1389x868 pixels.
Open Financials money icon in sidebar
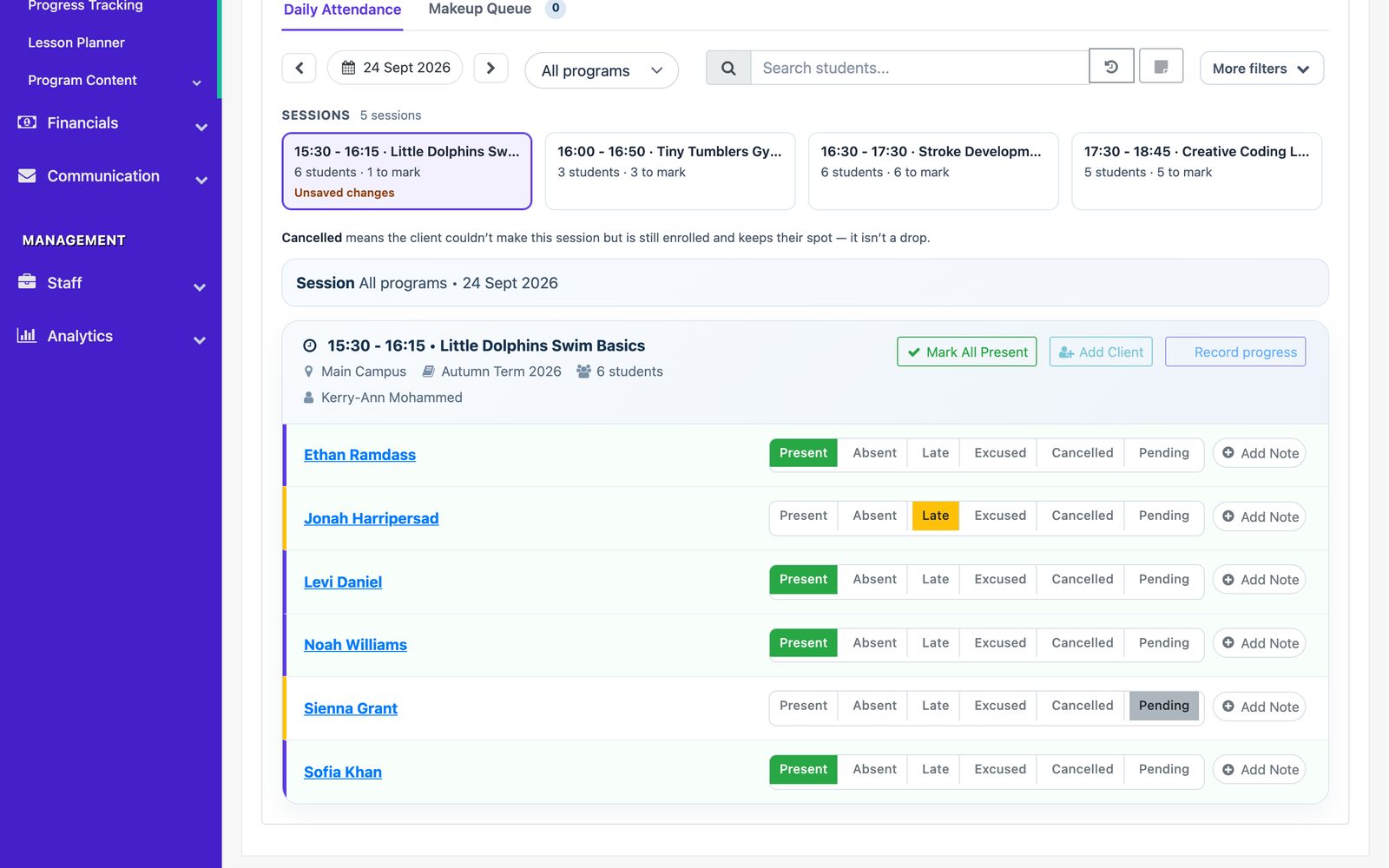coord(27,122)
